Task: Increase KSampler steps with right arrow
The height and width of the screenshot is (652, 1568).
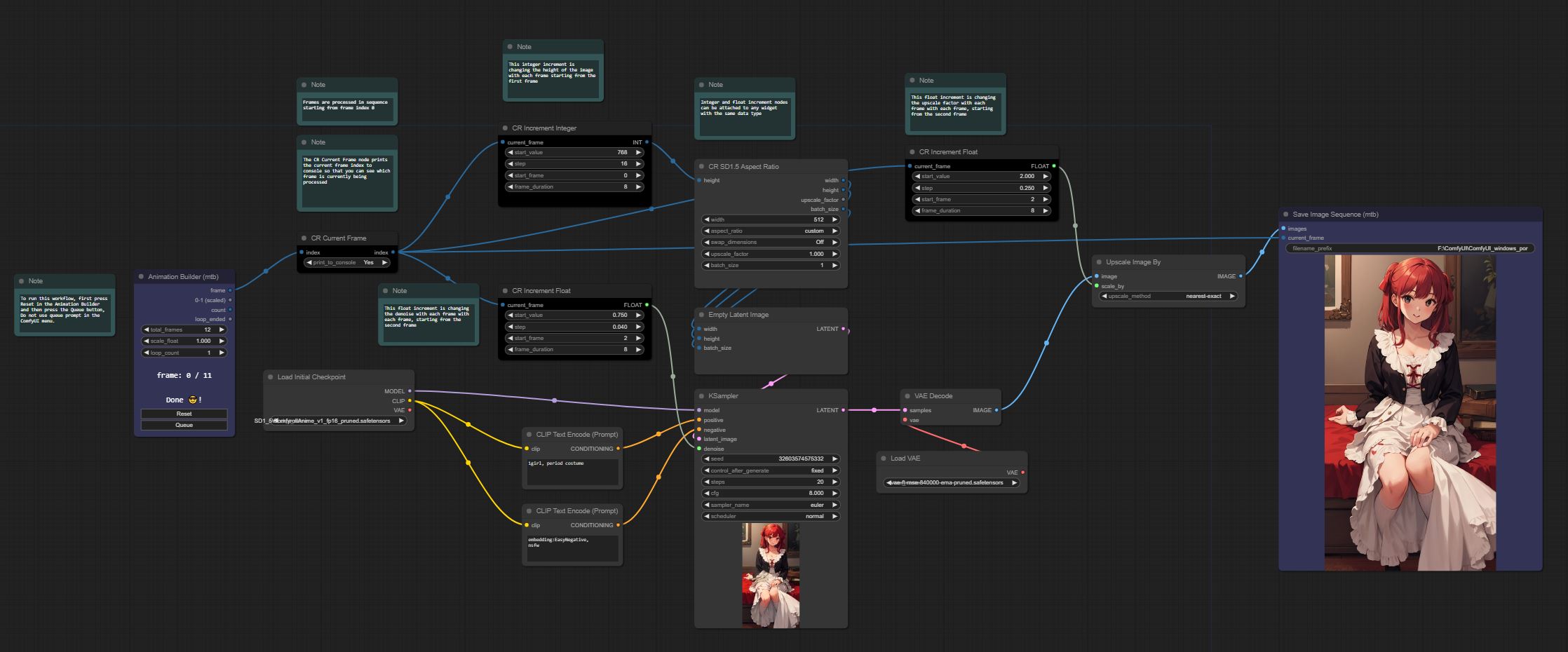Action: click(834, 482)
